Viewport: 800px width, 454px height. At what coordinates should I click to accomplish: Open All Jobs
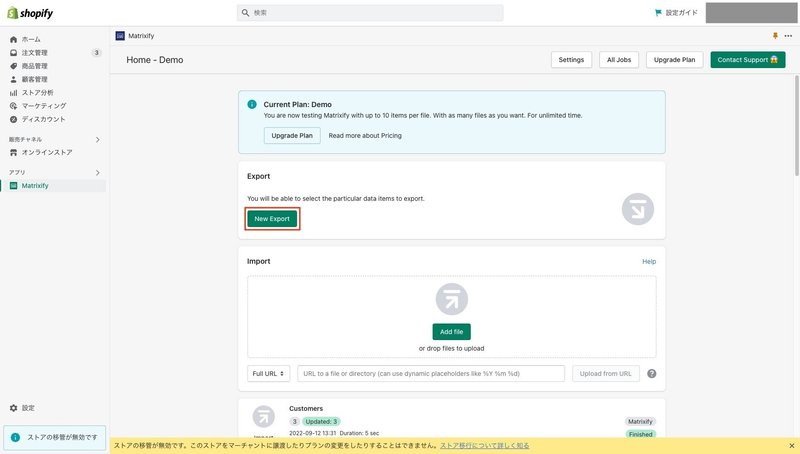619,60
